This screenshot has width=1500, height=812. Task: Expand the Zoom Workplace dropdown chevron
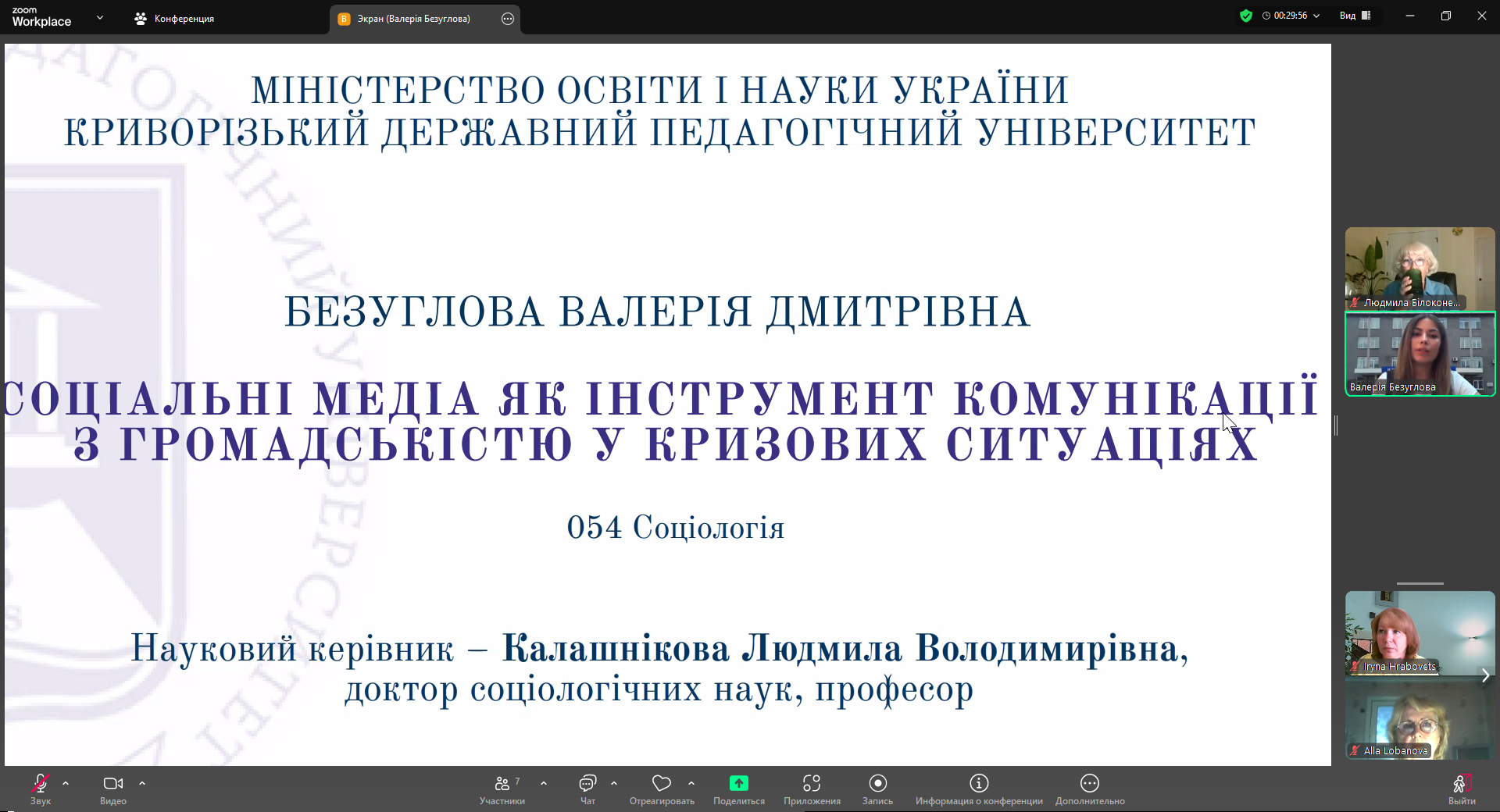(x=100, y=17)
